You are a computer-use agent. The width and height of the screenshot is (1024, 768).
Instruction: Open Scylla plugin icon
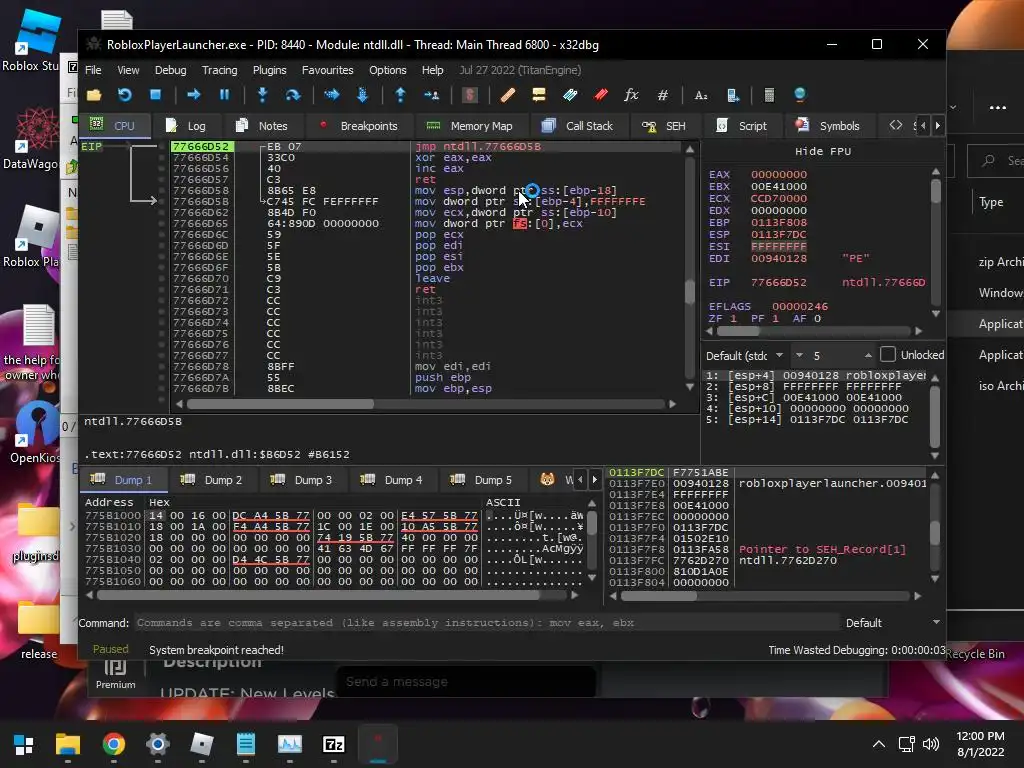[x=469, y=95]
